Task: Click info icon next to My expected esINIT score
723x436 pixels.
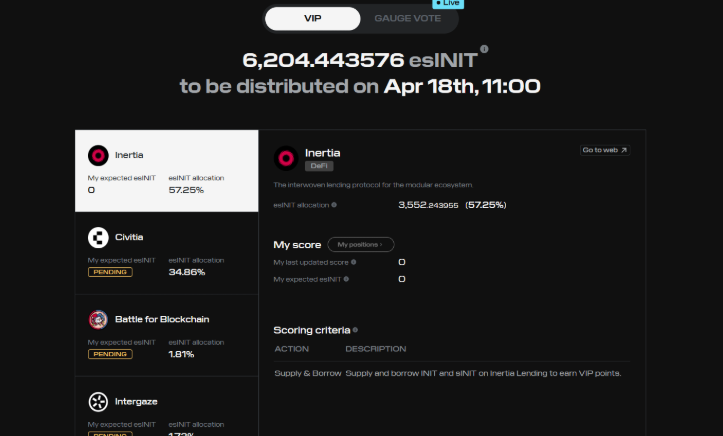Action: coord(346,279)
